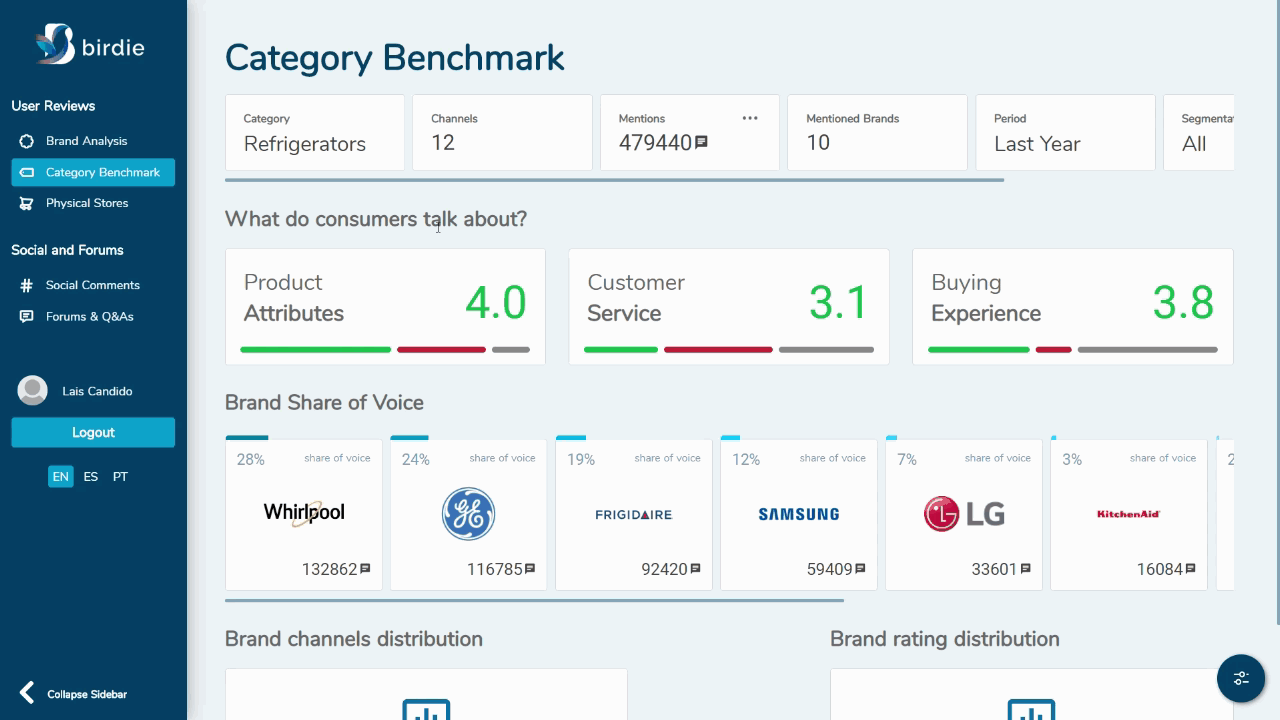
Task: Click comment icon beside Frigidaire's 92420
Action: tap(695, 569)
